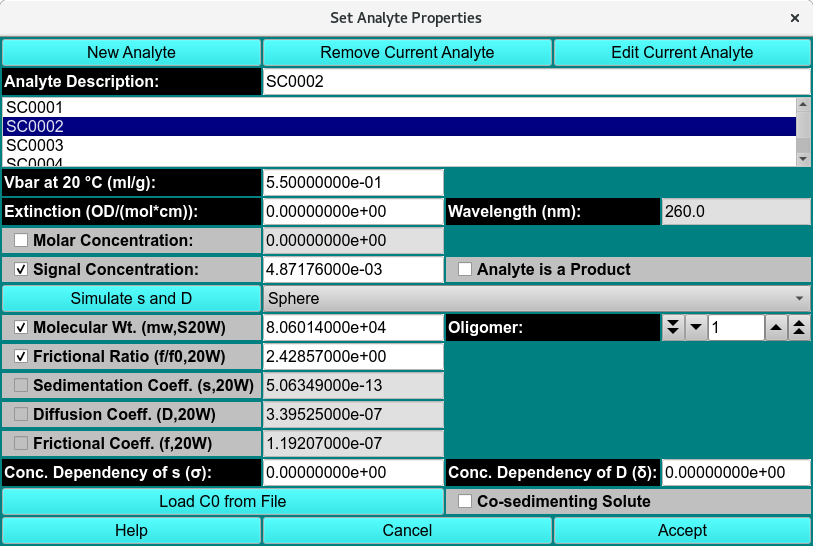The height and width of the screenshot is (546, 813).
Task: Uncheck the Frictional Ratio checkbox
Action: click(21, 357)
